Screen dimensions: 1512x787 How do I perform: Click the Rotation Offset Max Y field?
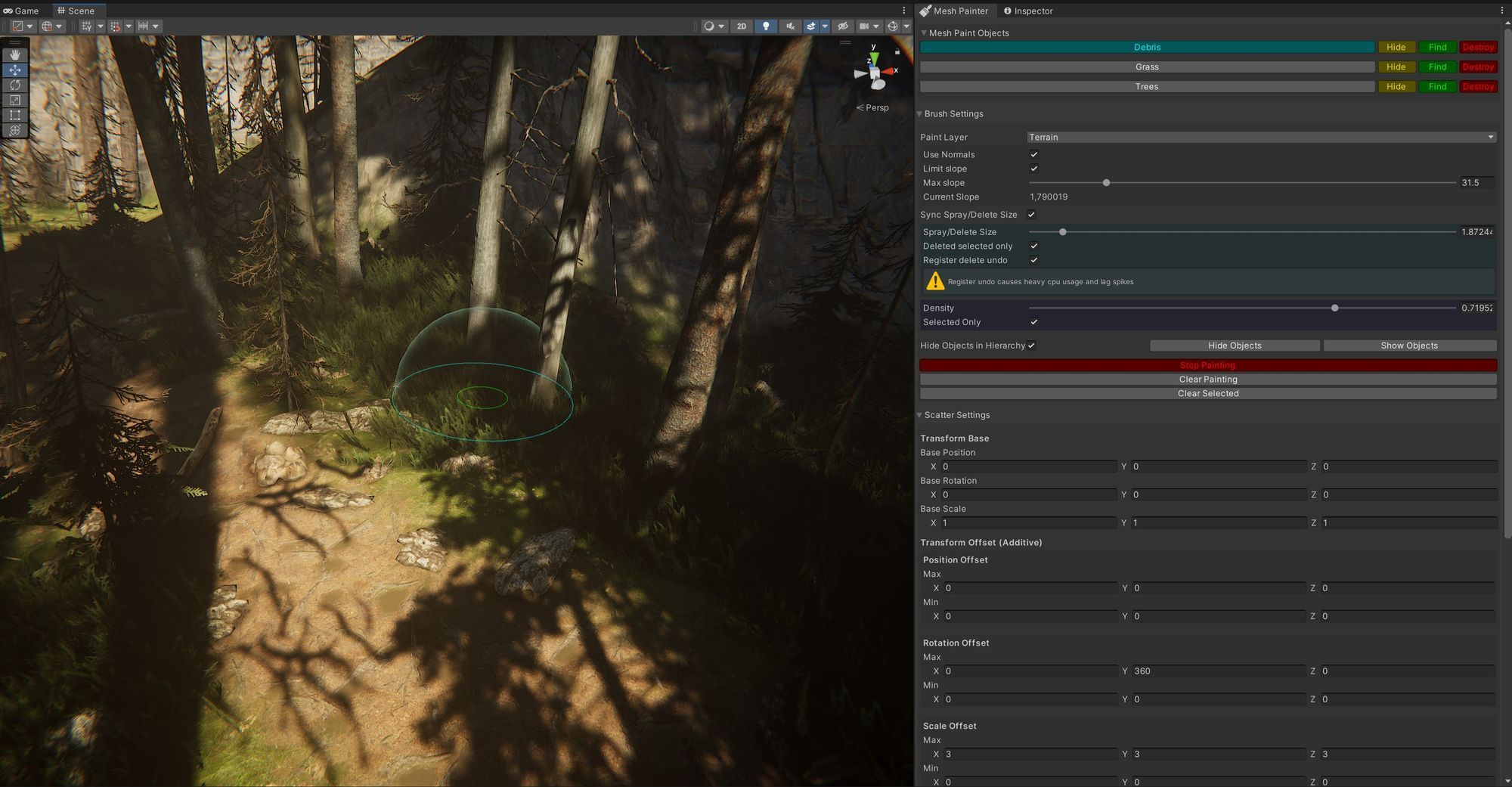[1219, 671]
